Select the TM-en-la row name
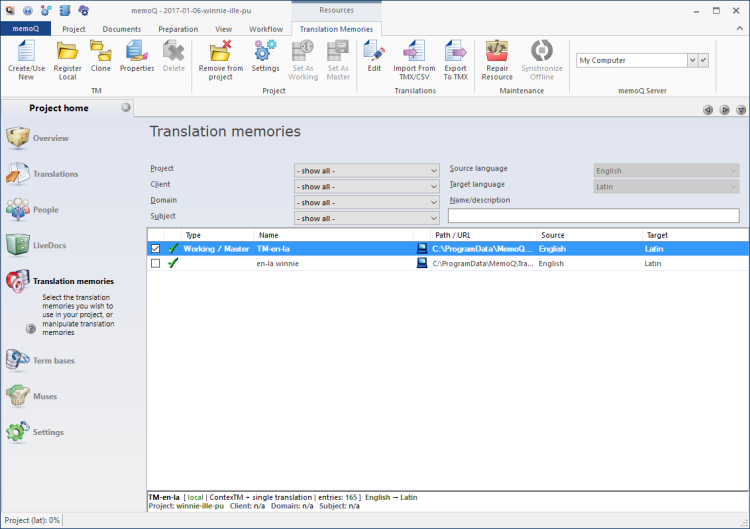 273,249
